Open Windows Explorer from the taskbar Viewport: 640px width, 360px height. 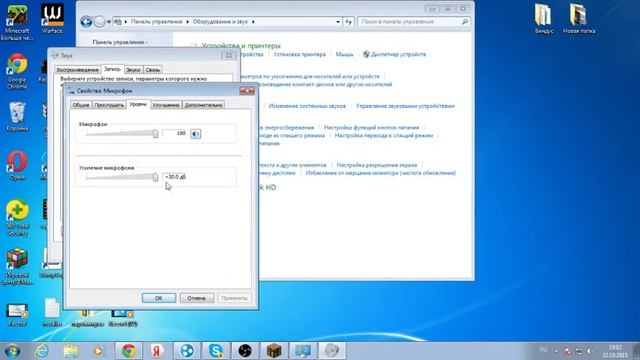tap(71, 351)
